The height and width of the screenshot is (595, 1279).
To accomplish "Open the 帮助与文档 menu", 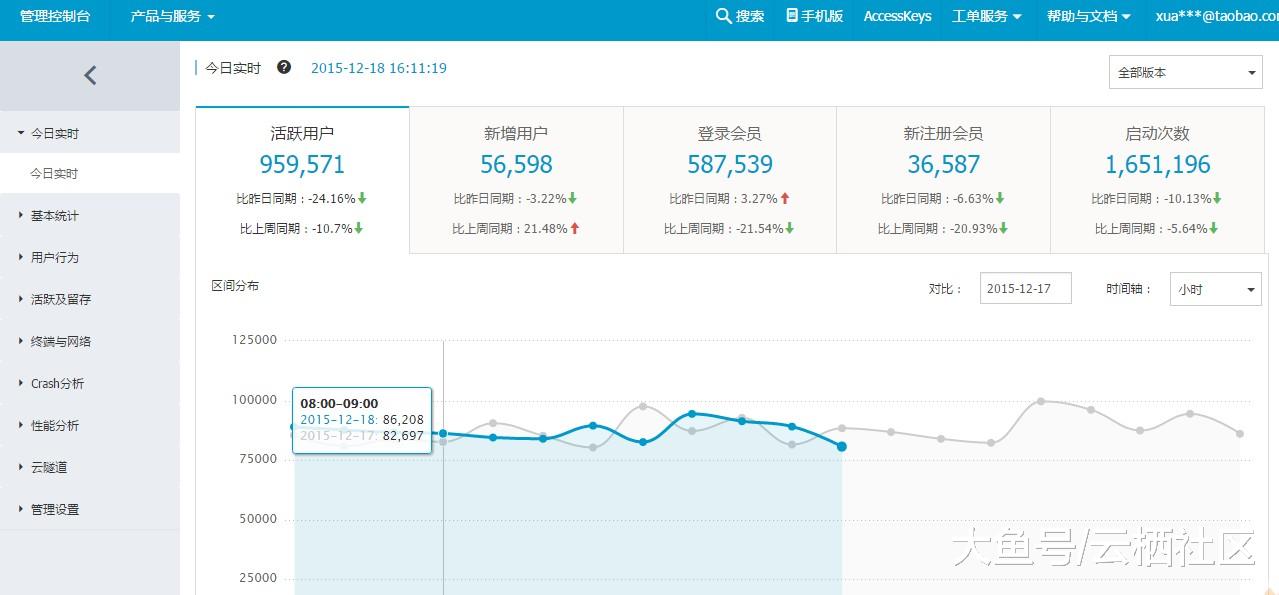I will [1088, 16].
